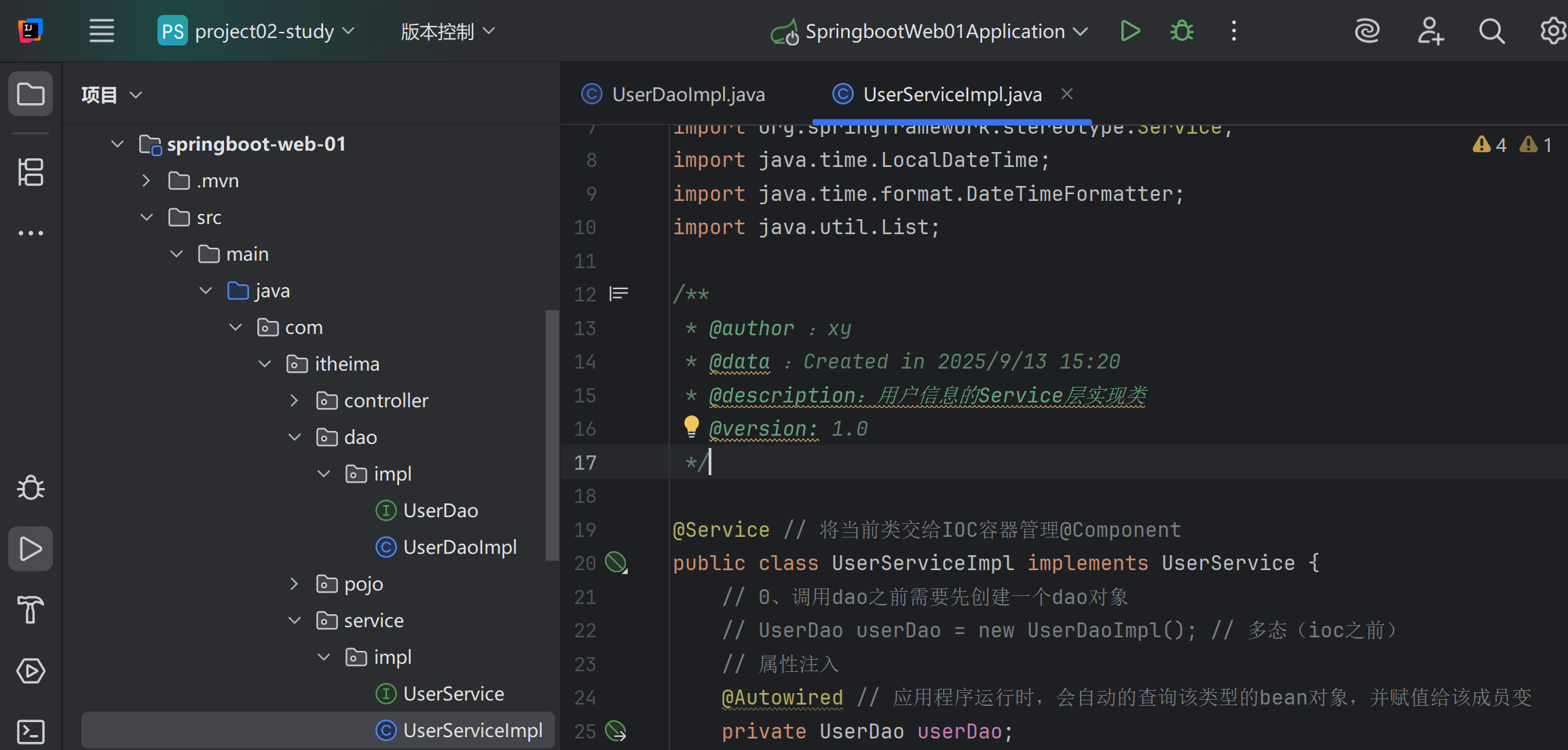
Task: Toggle the Run tool window button in sidebar
Action: pos(31,548)
